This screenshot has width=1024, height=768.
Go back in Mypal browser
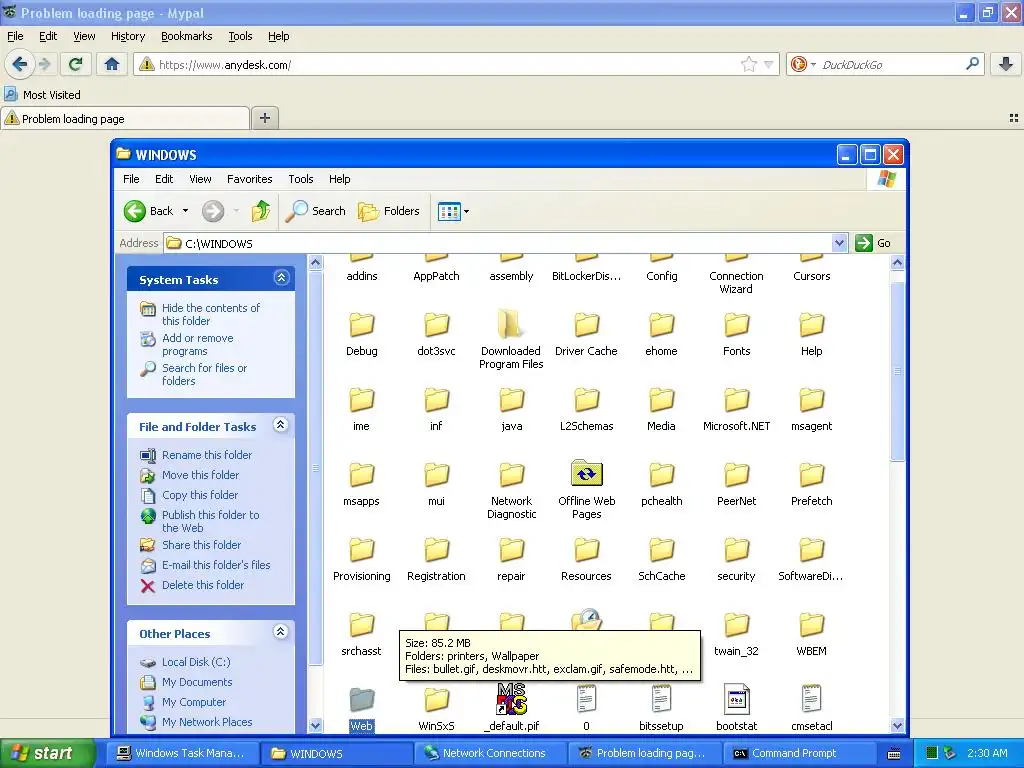pos(20,64)
